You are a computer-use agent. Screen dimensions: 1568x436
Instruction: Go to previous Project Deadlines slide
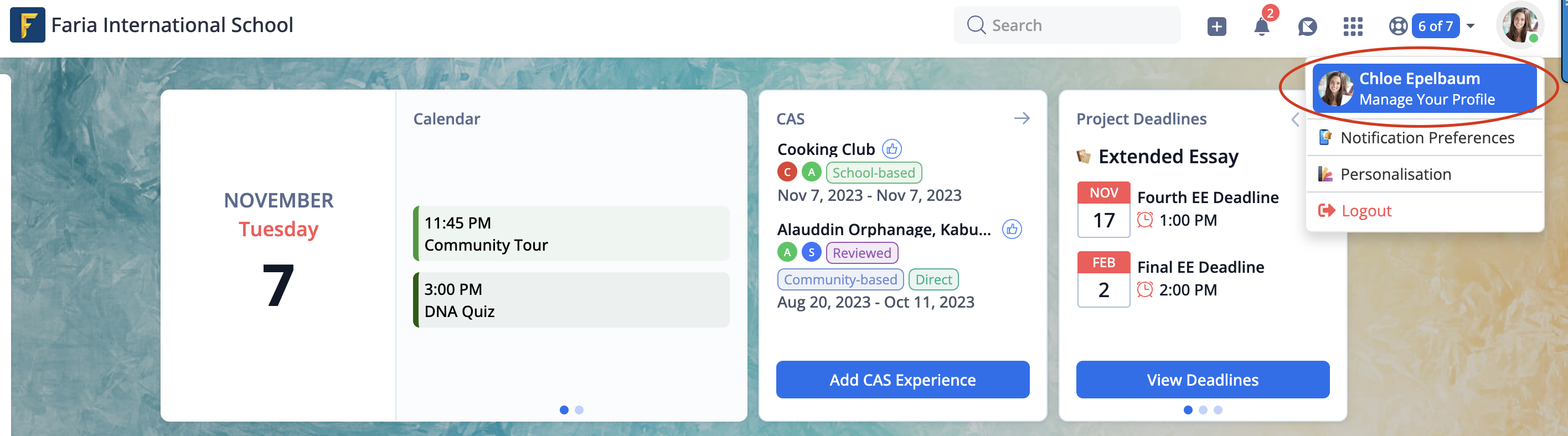pos(1295,119)
